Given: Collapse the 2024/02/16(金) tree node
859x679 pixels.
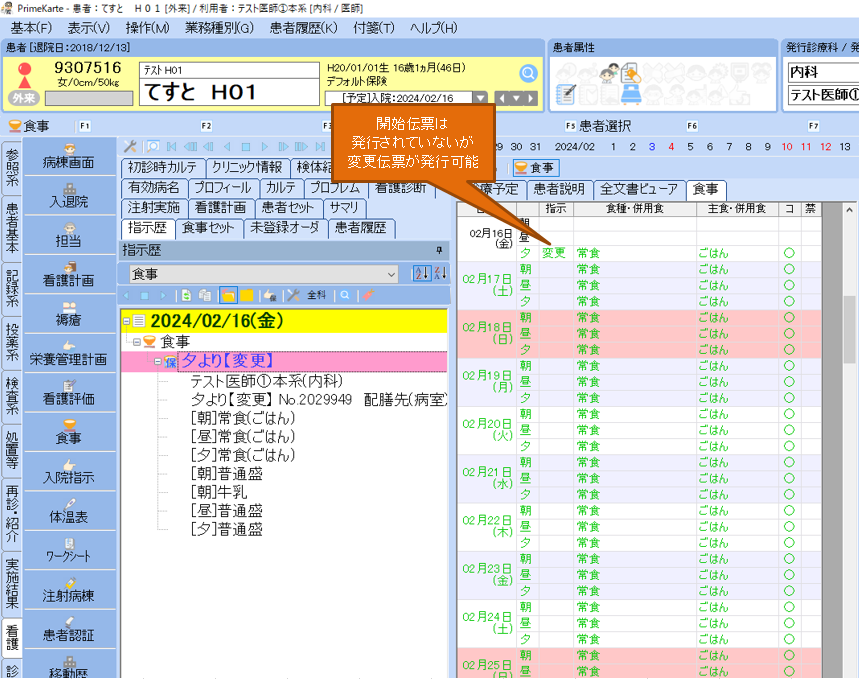Looking at the screenshot, I should click(x=127, y=321).
